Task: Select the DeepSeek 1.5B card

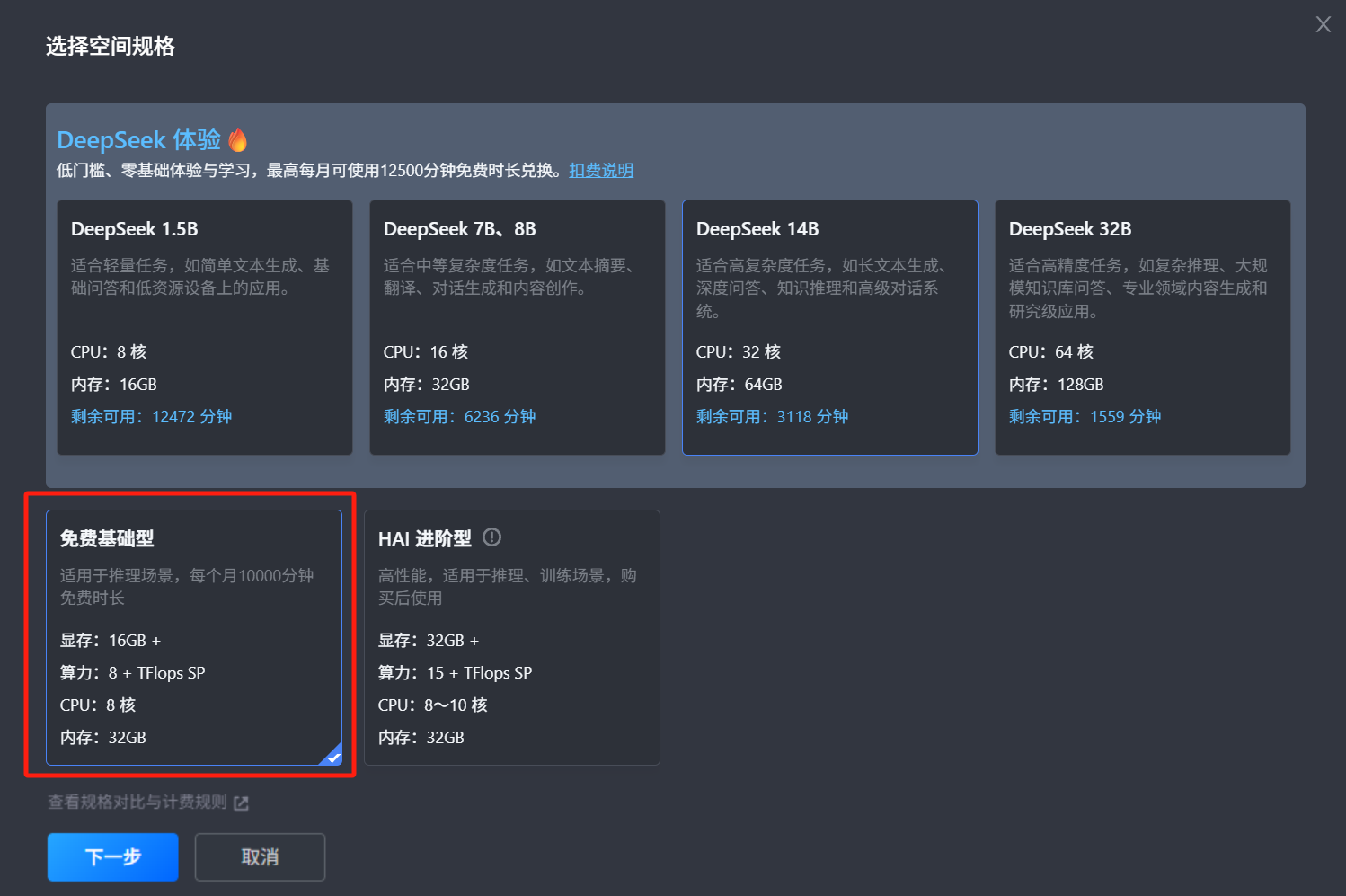Action: 205,327
